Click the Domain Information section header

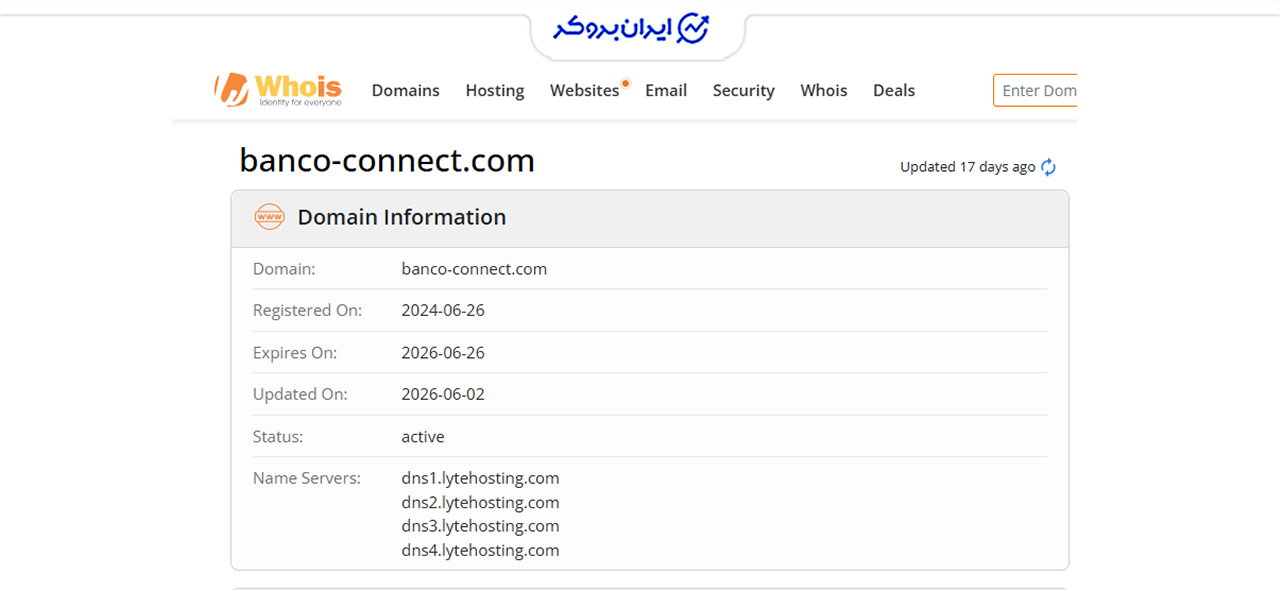click(650, 218)
